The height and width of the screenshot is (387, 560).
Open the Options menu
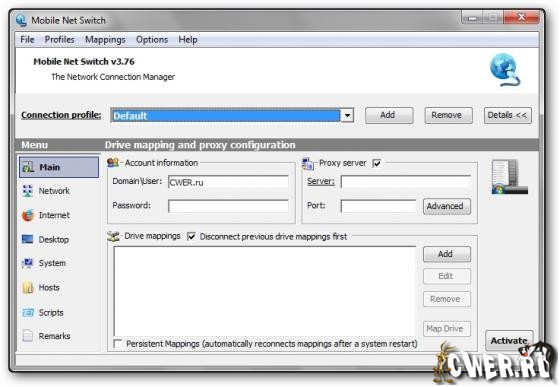[x=152, y=40]
